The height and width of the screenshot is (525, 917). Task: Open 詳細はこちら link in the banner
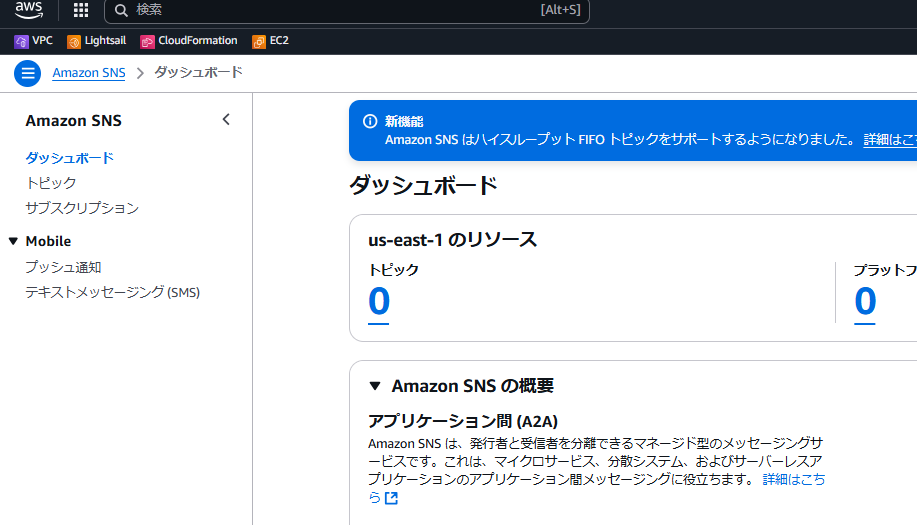tap(890, 140)
